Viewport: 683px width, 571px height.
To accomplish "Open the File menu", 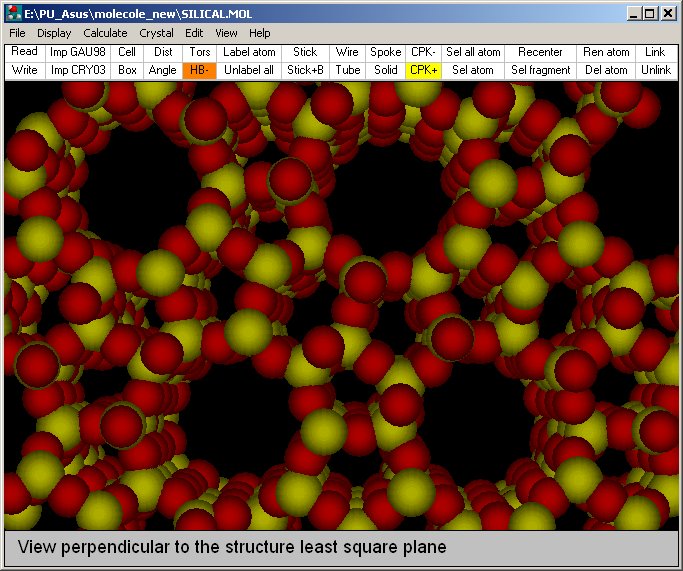I will (x=17, y=33).
